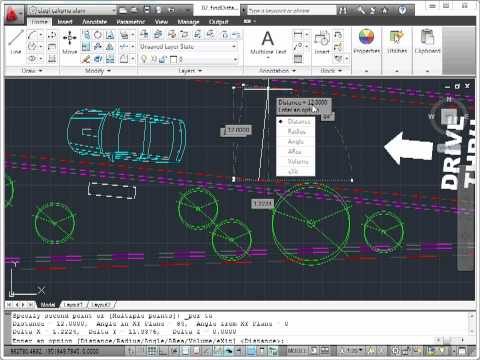The height and width of the screenshot is (360, 480).
Task: Expand the Draw panel
Action: [x=32, y=71]
